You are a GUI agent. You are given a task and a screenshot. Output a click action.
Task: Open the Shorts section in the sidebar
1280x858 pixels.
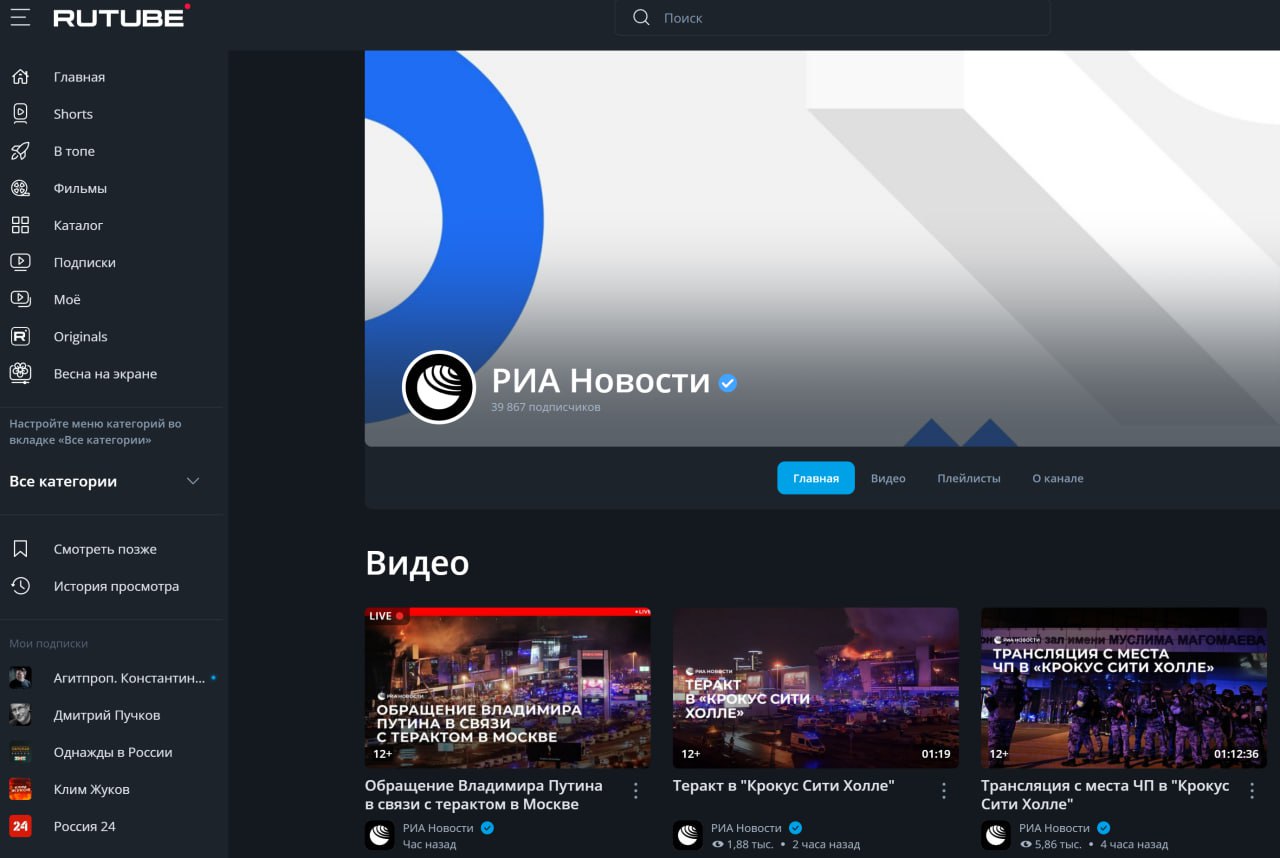click(72, 113)
